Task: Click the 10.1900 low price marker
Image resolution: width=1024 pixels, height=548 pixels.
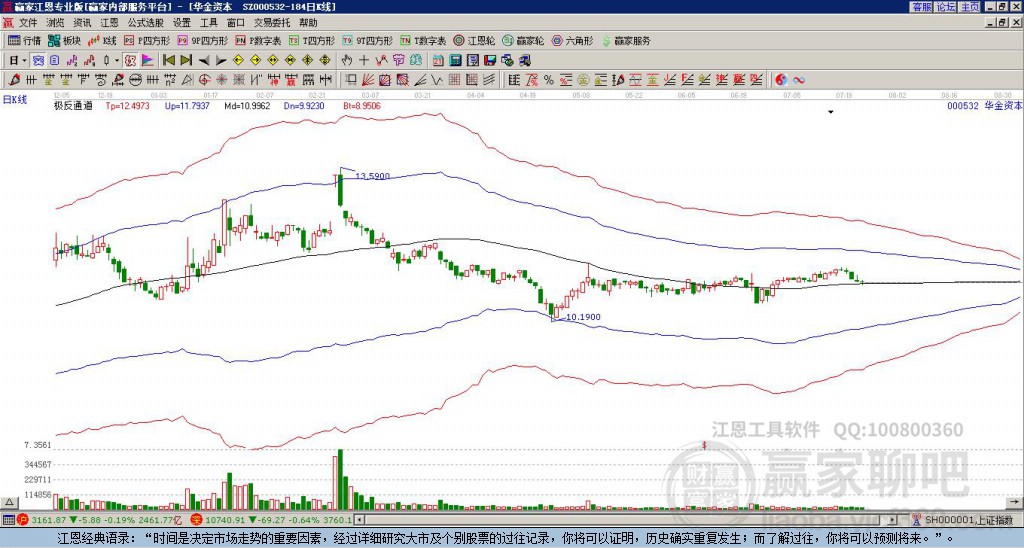Action: 583,317
